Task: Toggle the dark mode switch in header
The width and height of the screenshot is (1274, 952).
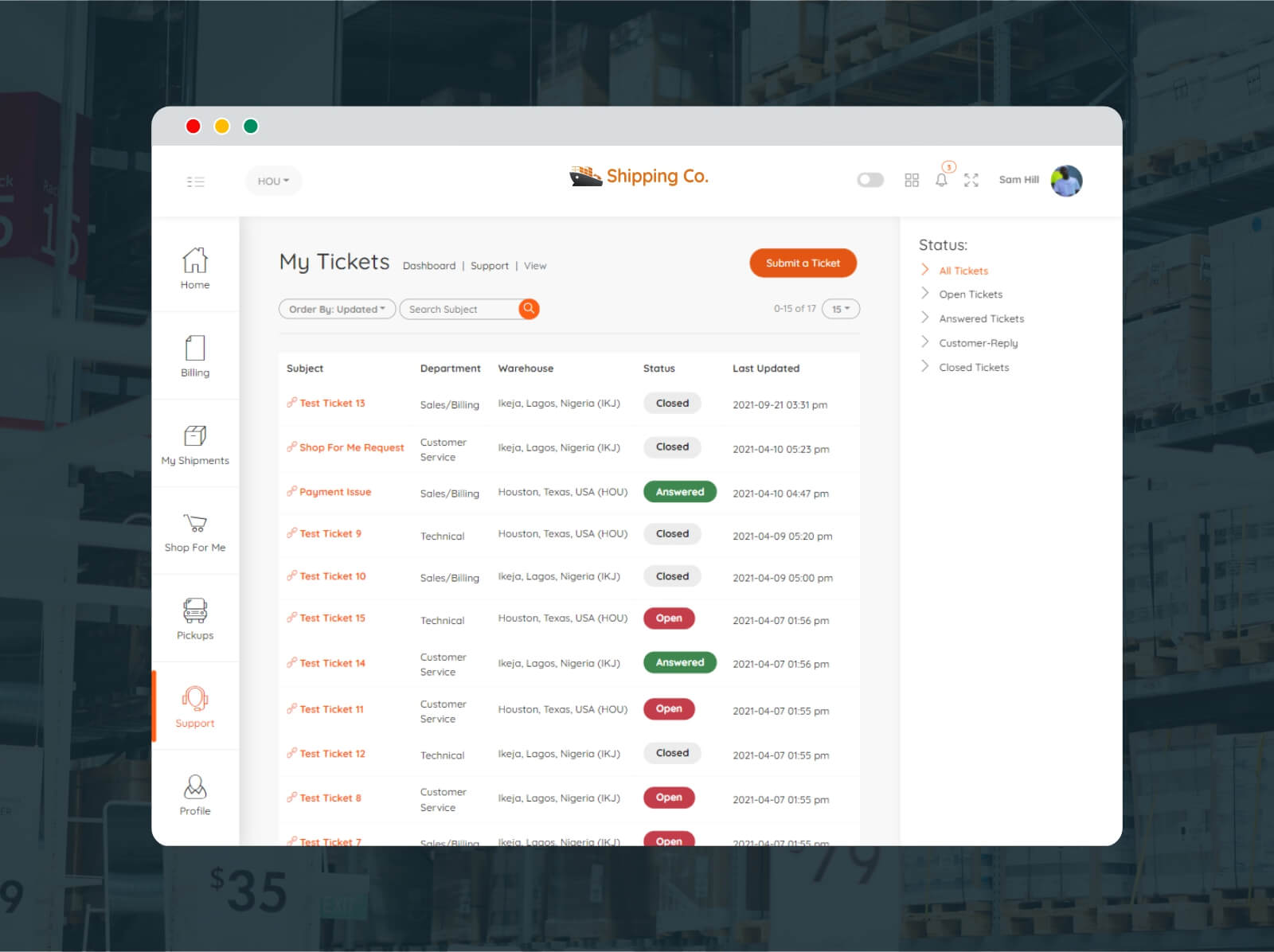Action: point(870,180)
